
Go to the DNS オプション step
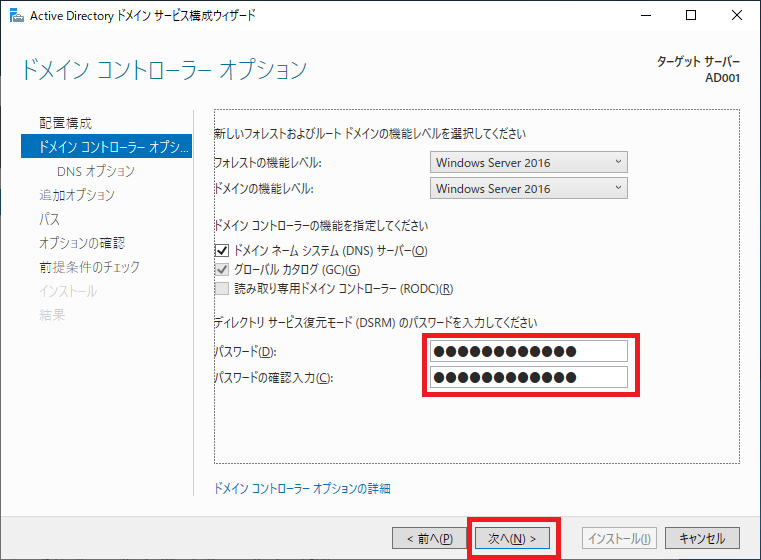pyautogui.click(x=96, y=171)
